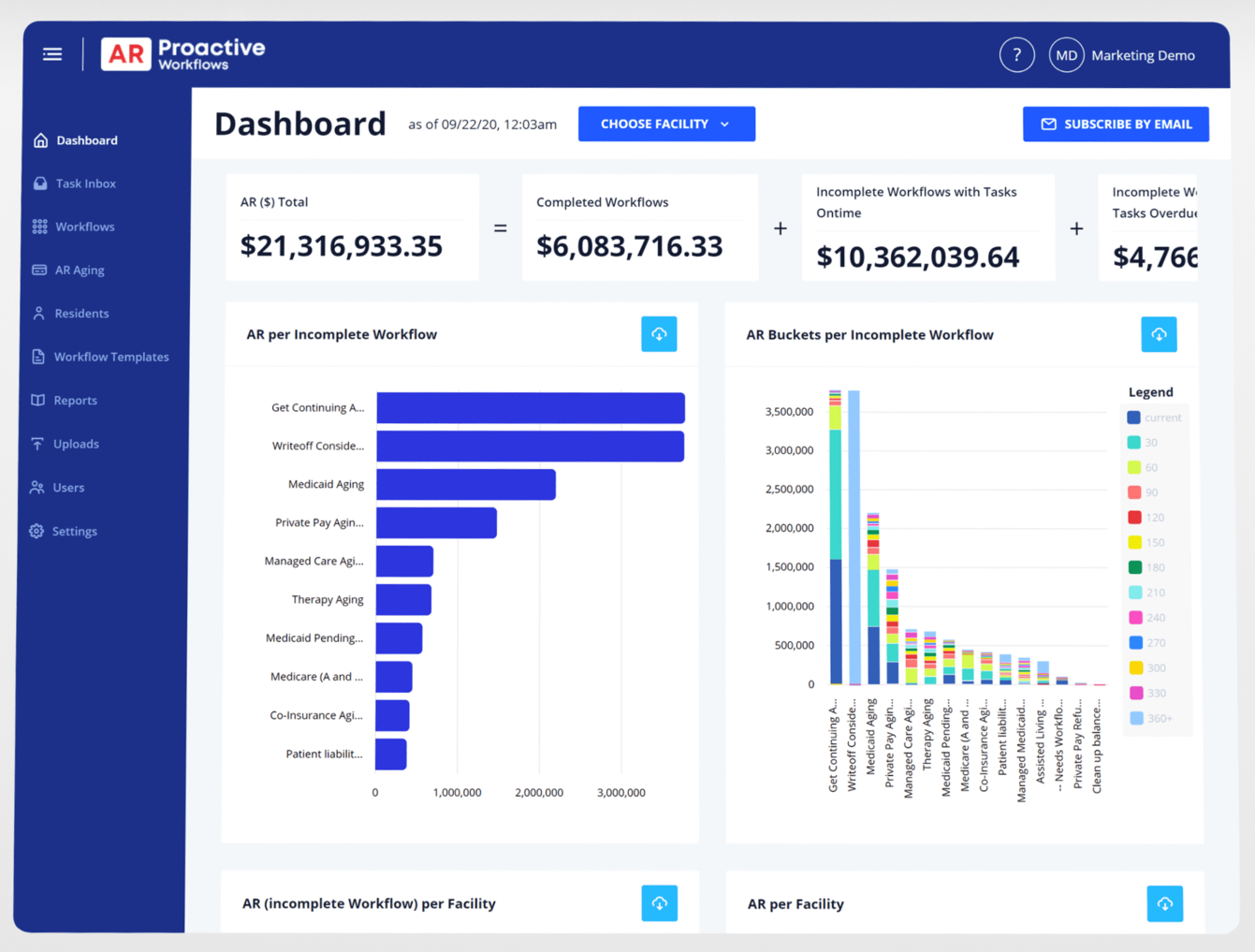Viewport: 1255px width, 952px height.
Task: Open the hamburger menu icon
Action: (52, 54)
